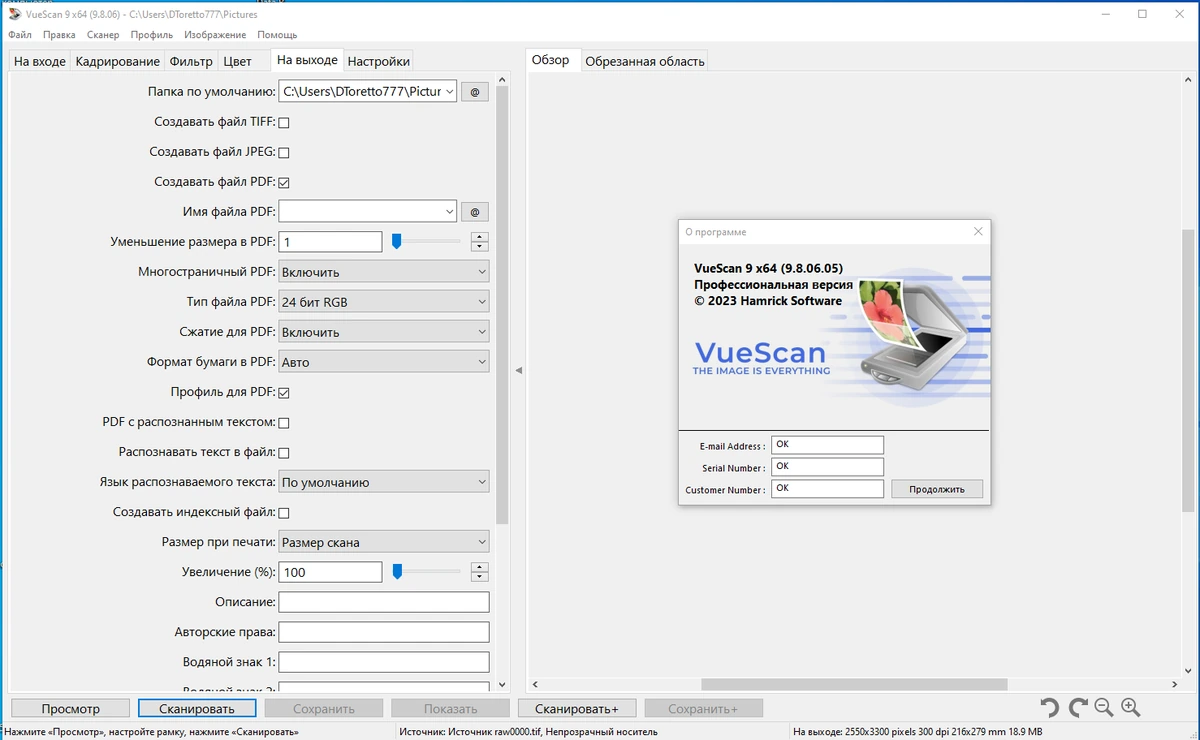The image size is (1200, 740).
Task: Select the Обзор tab
Action: tap(550, 60)
